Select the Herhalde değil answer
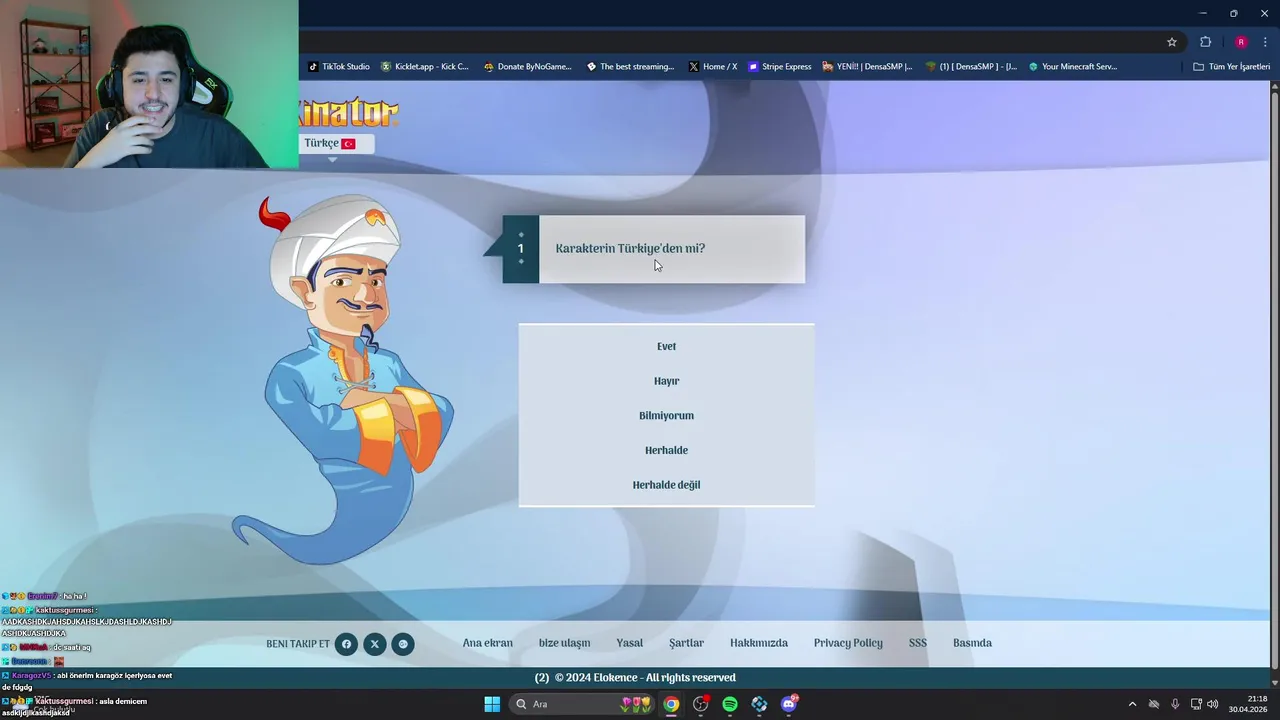1280x720 pixels. click(x=666, y=485)
